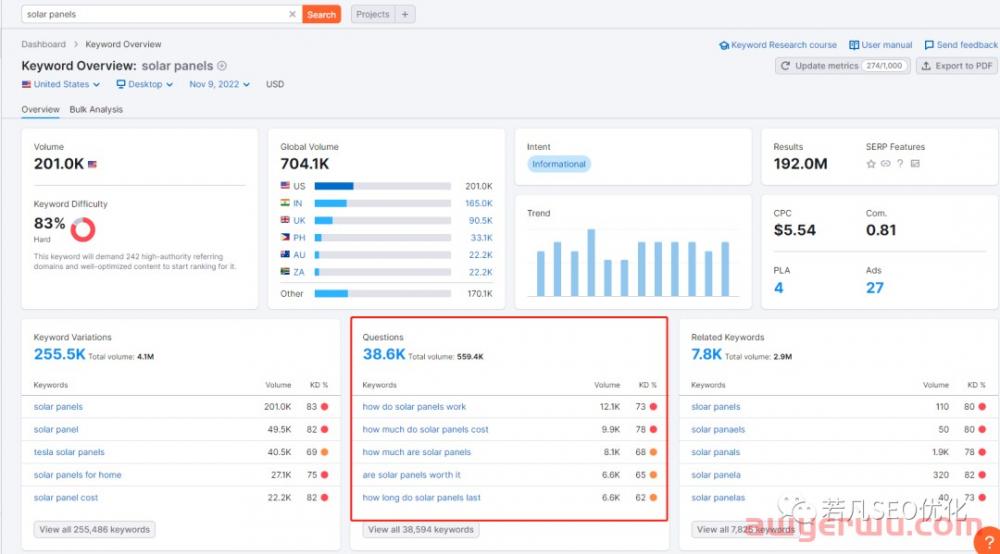Image resolution: width=1000 pixels, height=554 pixels.
Task: Open Keyword Research course link
Action: tap(783, 45)
